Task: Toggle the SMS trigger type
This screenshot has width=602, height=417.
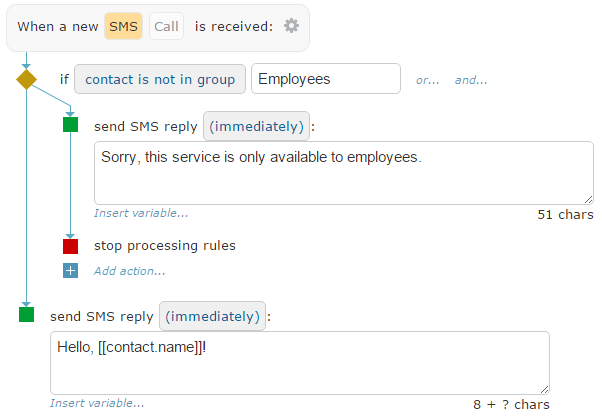Action: (123, 26)
